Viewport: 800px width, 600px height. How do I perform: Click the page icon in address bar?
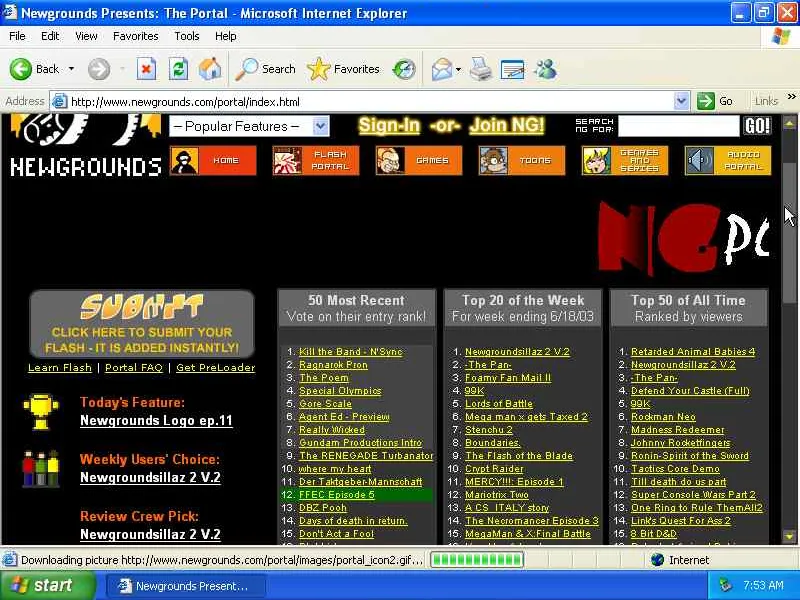click(x=60, y=101)
